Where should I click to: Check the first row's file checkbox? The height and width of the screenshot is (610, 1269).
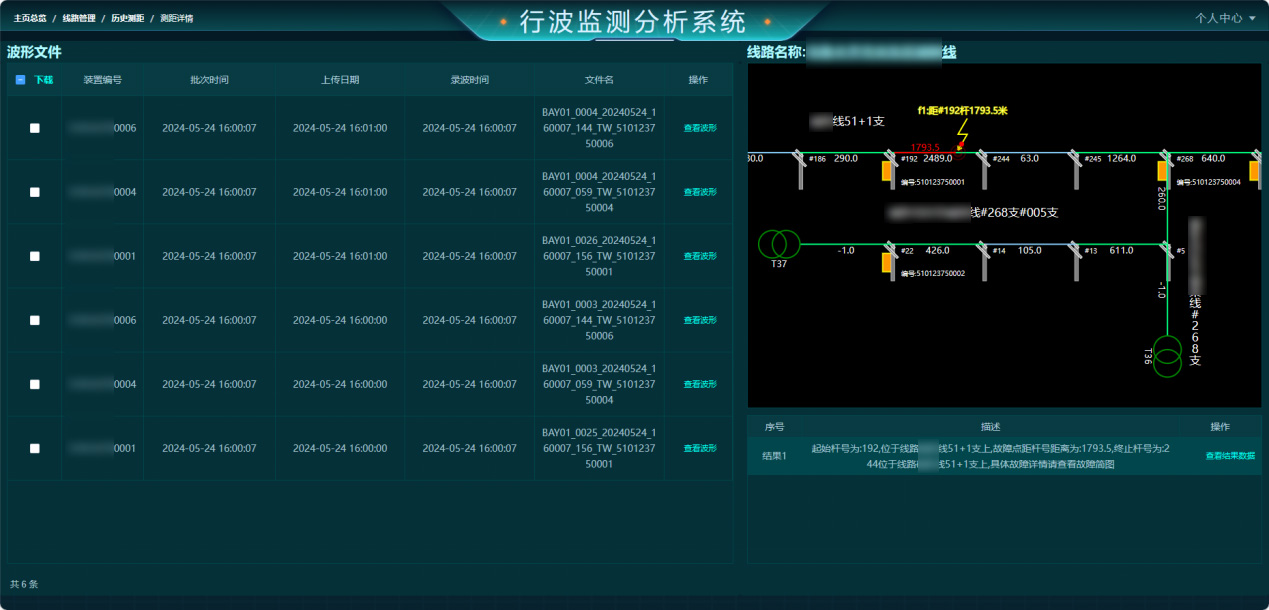[x=35, y=128]
